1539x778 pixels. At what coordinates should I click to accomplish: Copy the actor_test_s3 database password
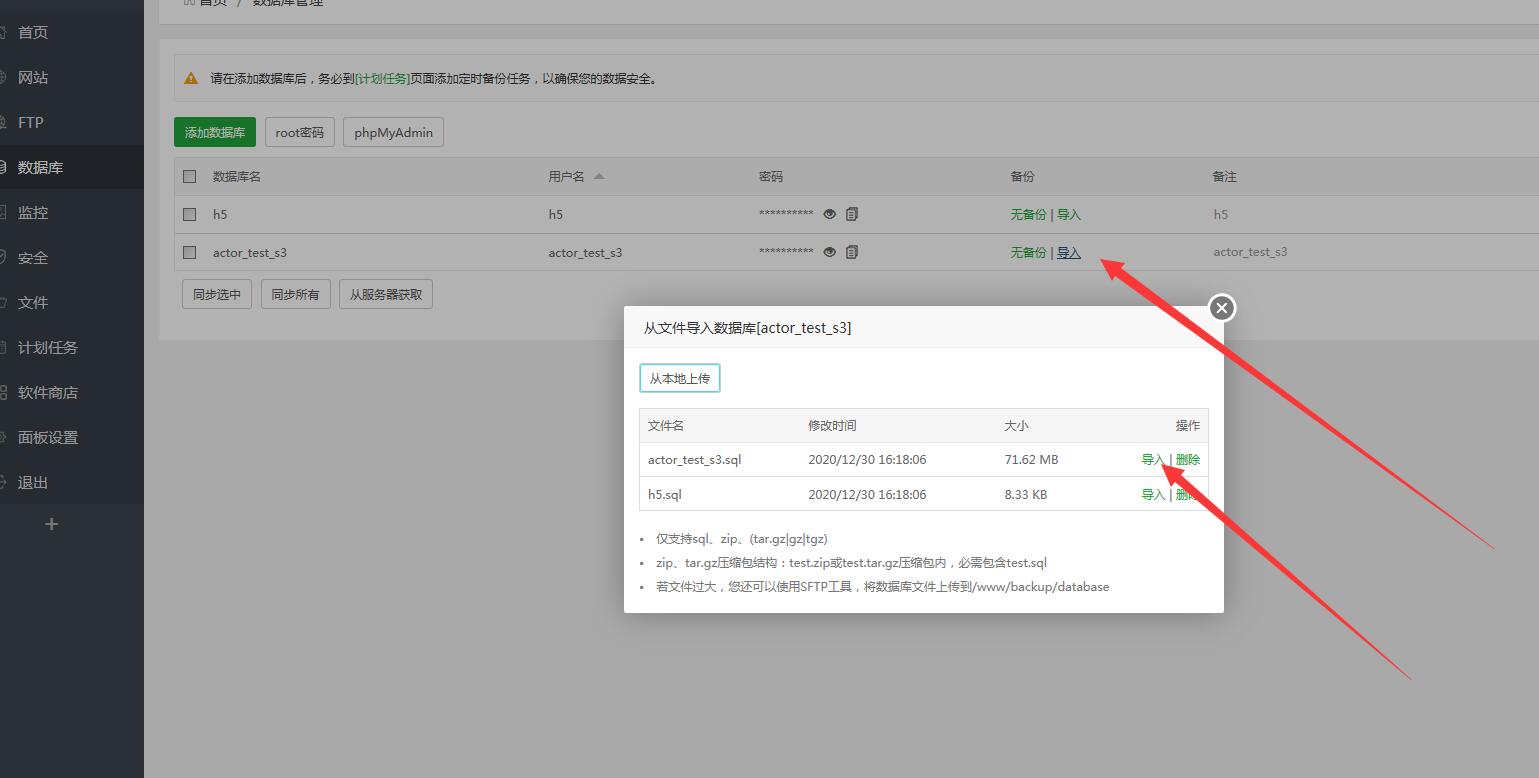click(852, 252)
